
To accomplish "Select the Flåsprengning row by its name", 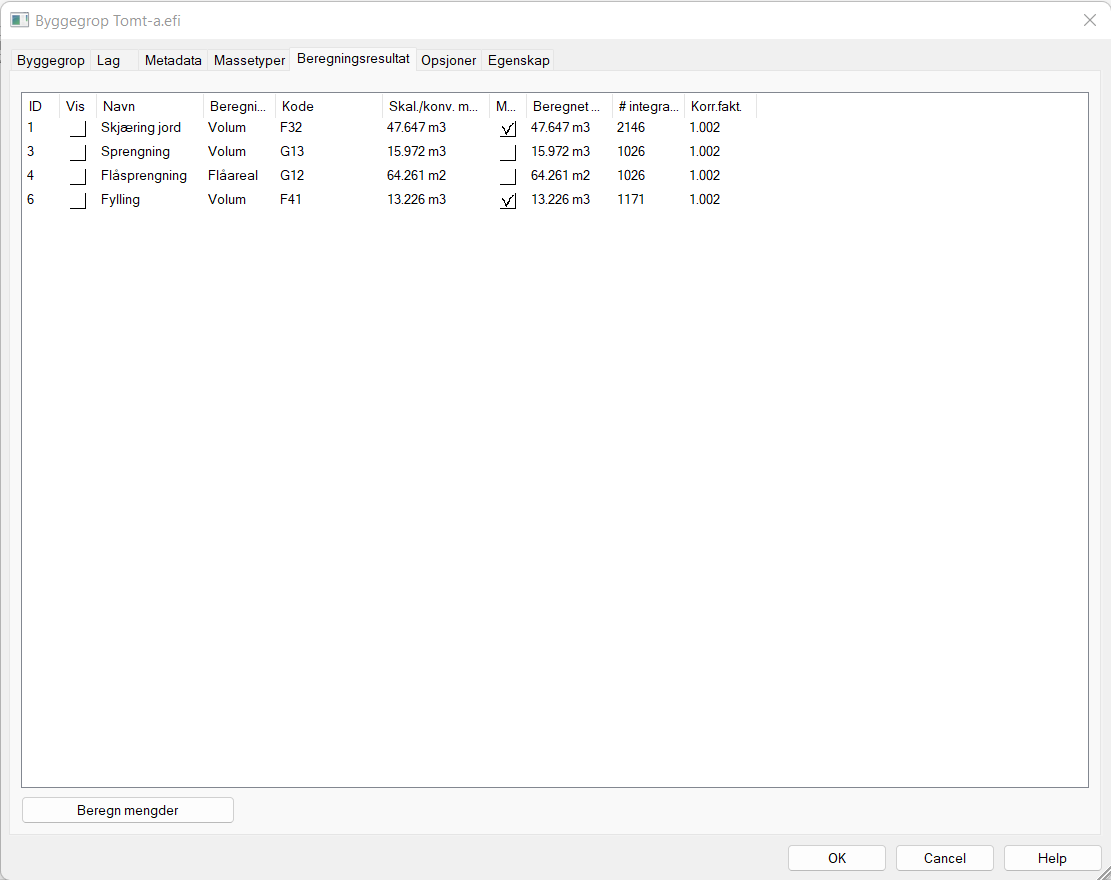I will coord(144,176).
